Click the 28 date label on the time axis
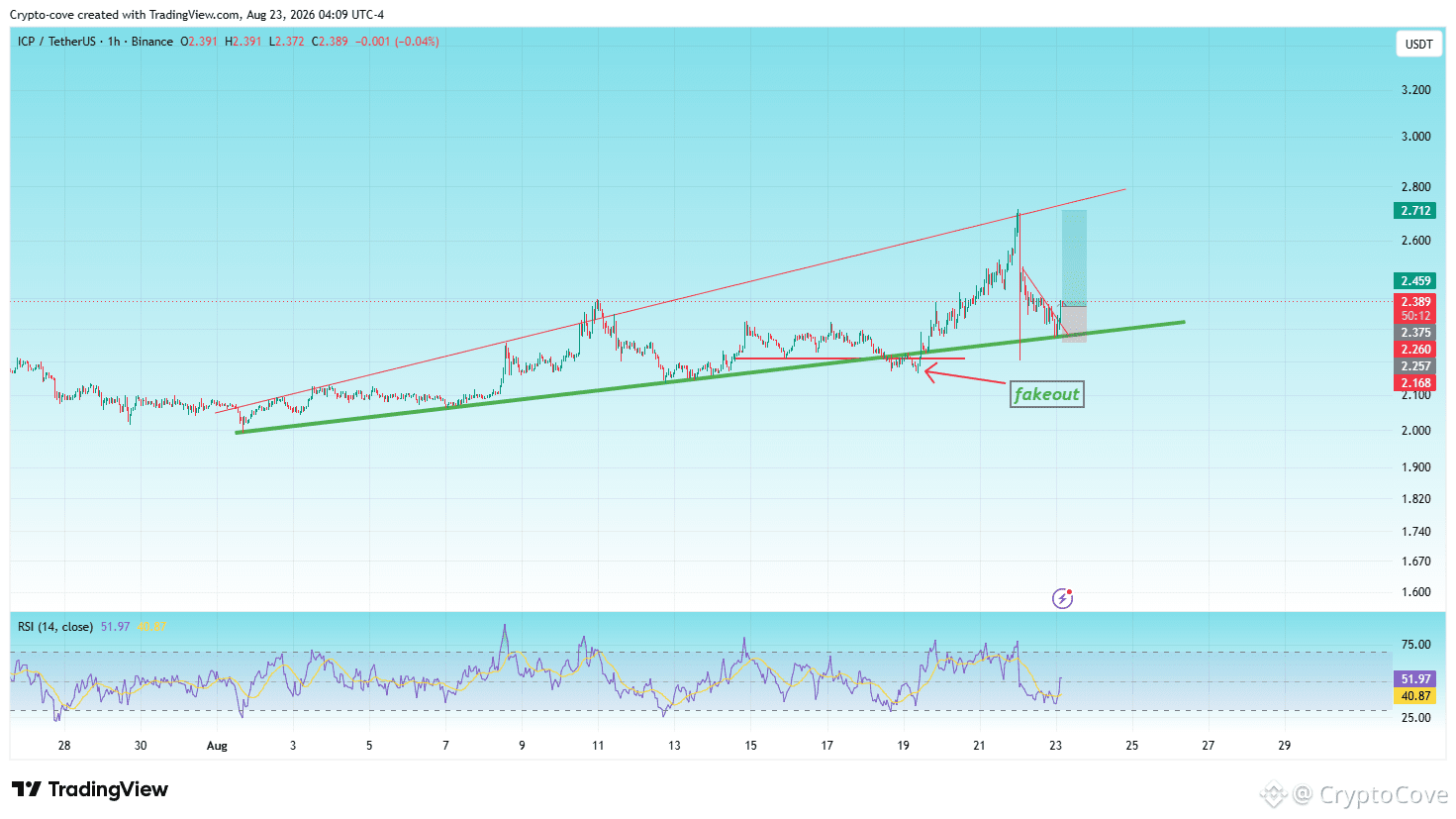This screenshot has height=819, width=1456. (x=64, y=746)
